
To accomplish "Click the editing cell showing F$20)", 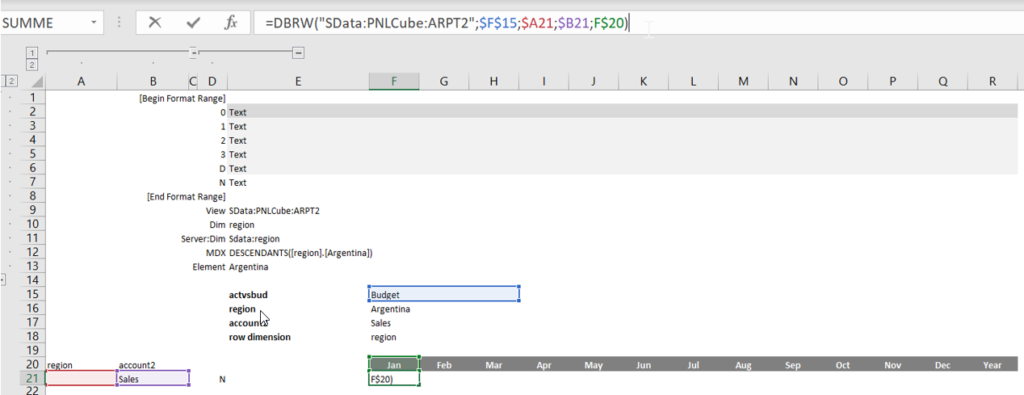I will pyautogui.click(x=394, y=379).
